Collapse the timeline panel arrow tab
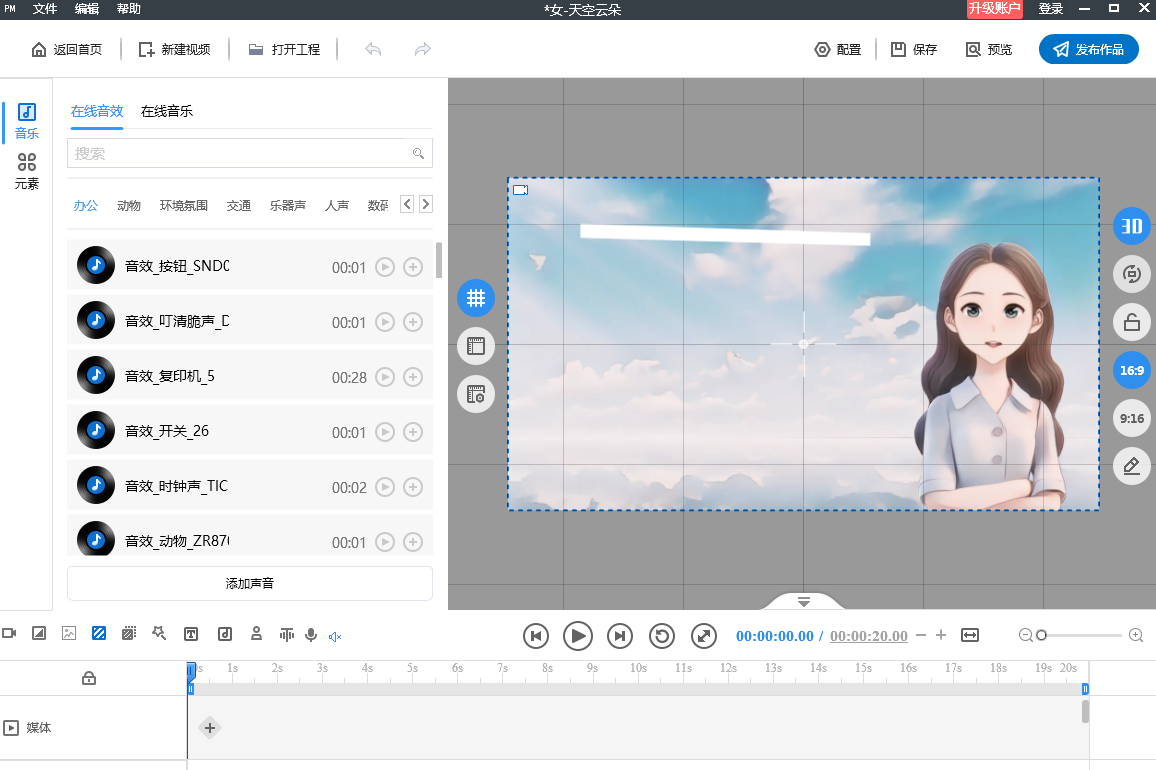The height and width of the screenshot is (770, 1156). [x=804, y=602]
